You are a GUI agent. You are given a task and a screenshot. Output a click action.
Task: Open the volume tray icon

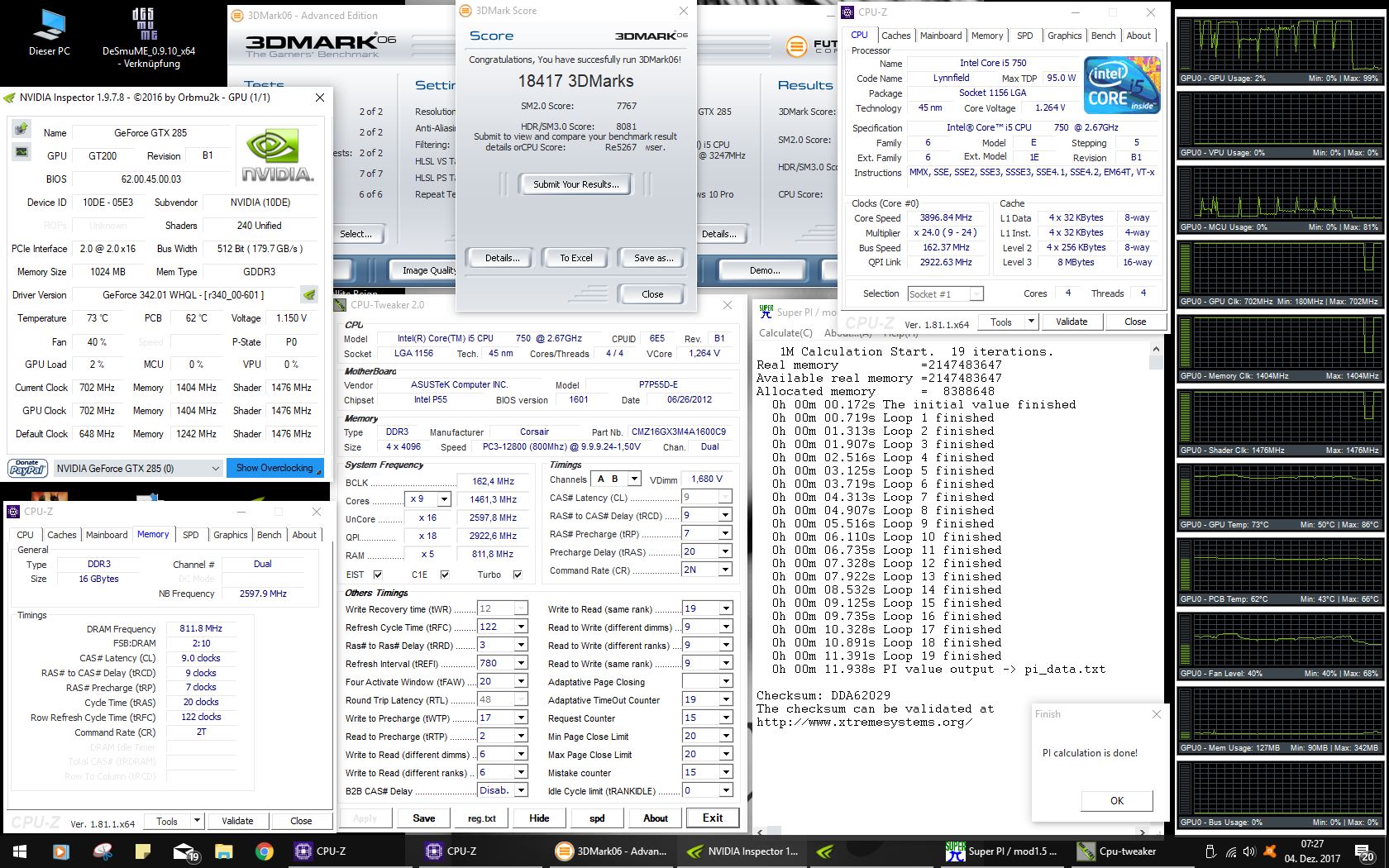click(x=1248, y=851)
